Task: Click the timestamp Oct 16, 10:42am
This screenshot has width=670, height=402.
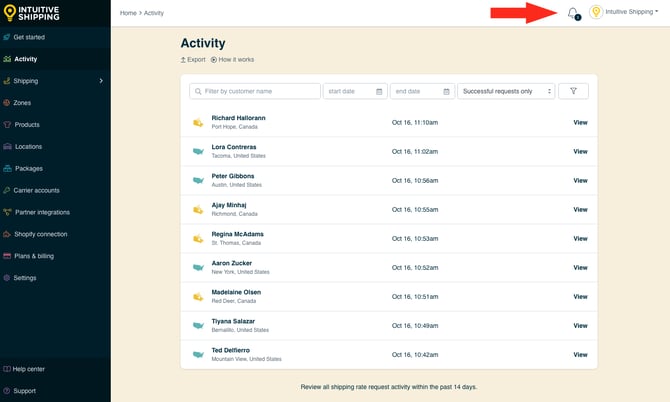Action: click(x=415, y=355)
